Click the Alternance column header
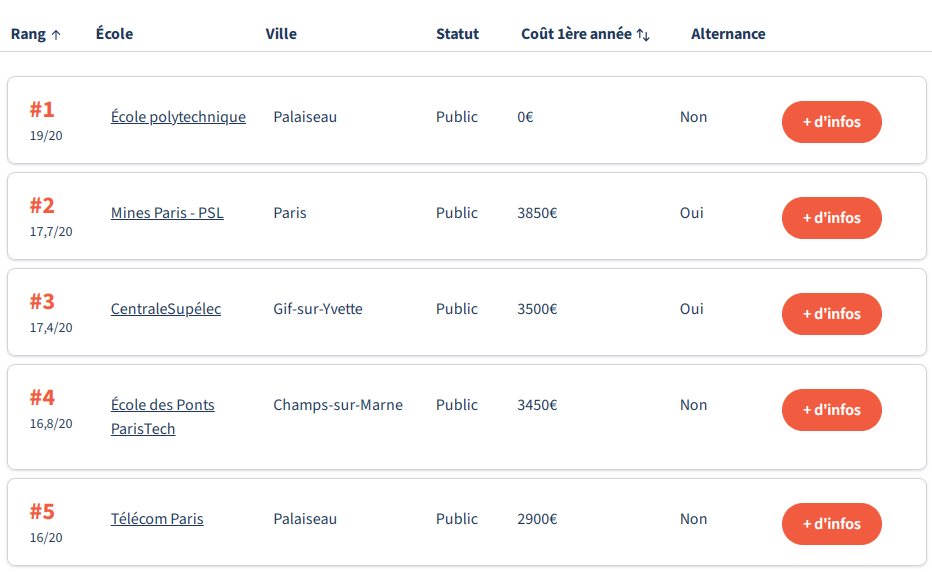Screen dimensions: 932x572 pyautogui.click(x=728, y=34)
